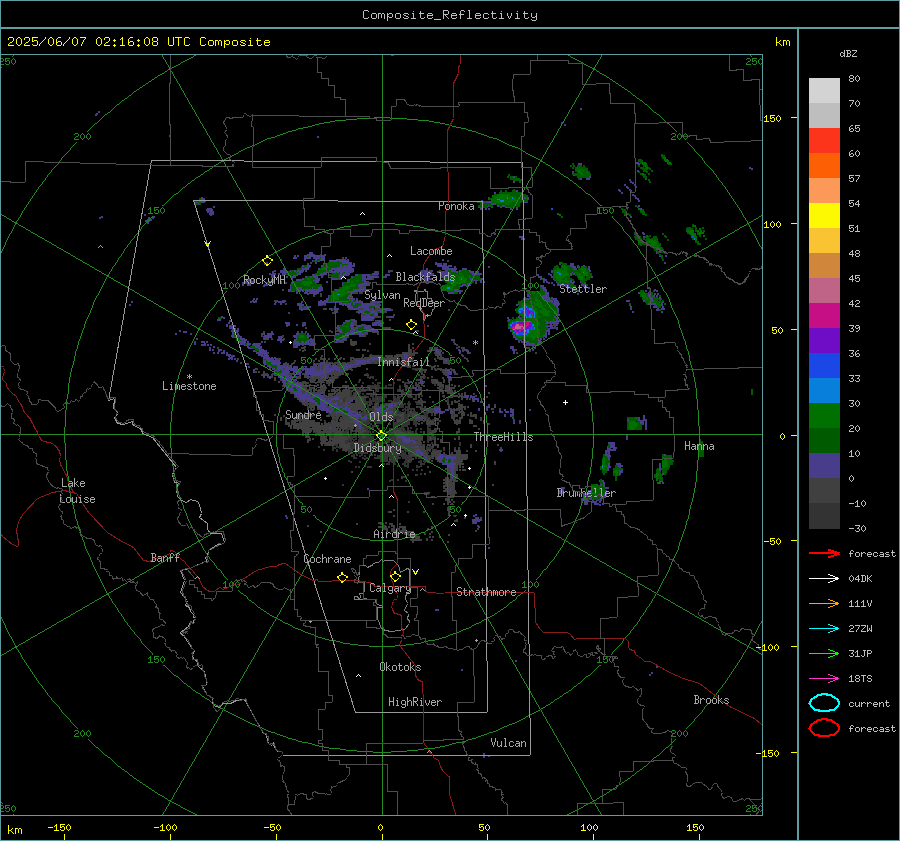Click the cyan current ellipse icon

point(824,703)
